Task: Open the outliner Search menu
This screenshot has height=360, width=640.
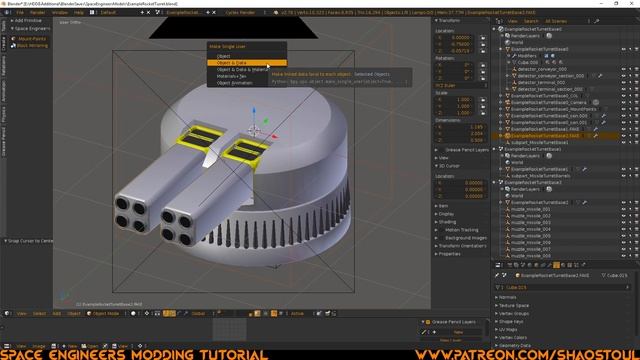Action: (531, 21)
